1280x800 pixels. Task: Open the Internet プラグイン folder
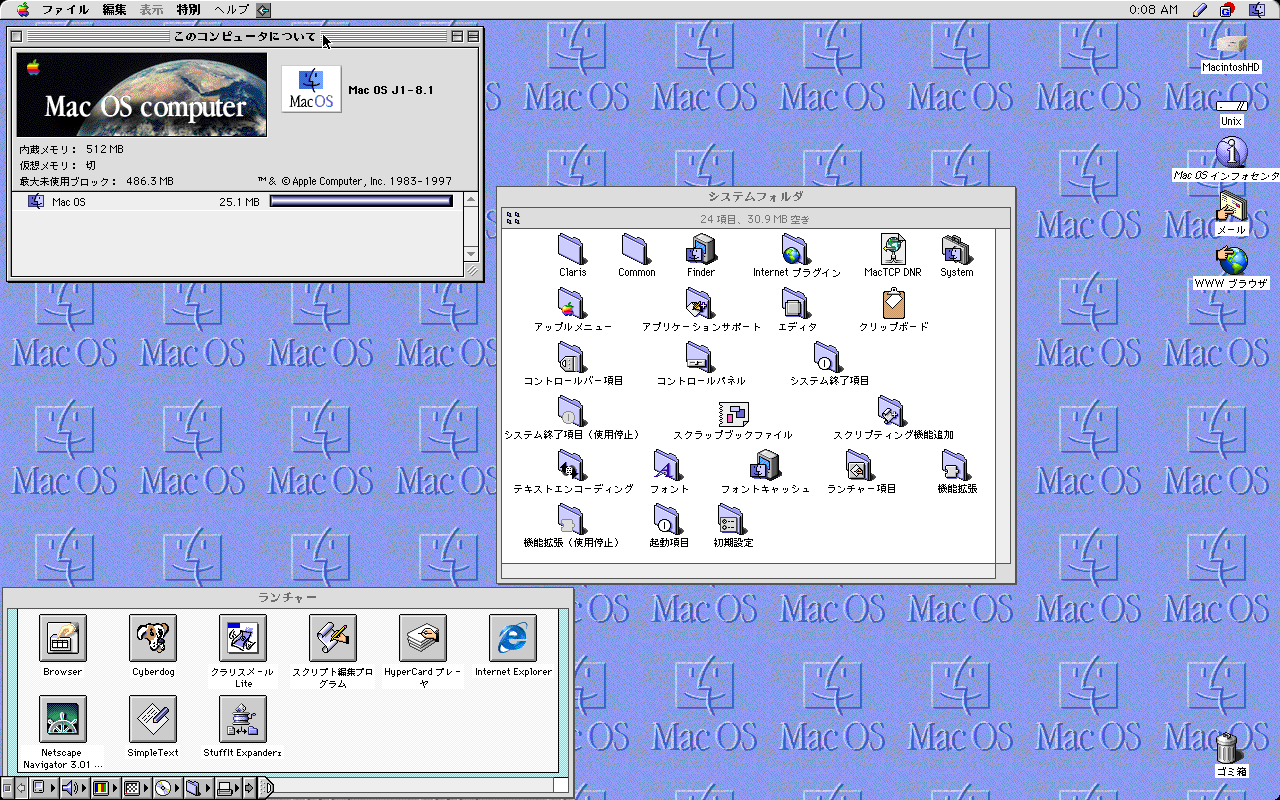click(x=796, y=249)
